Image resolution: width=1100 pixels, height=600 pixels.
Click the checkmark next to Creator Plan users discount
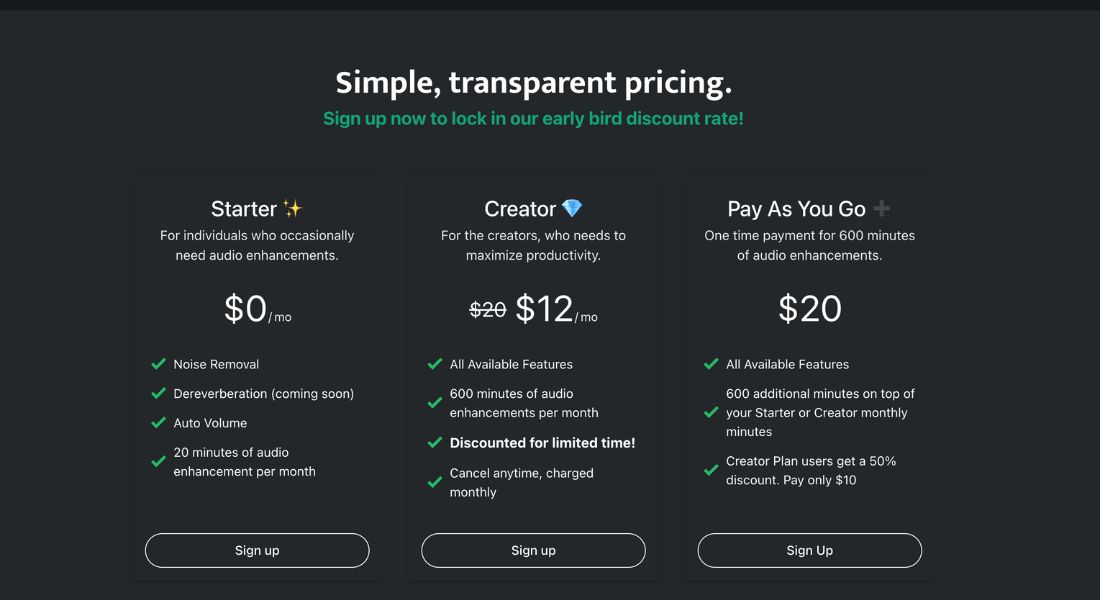(x=711, y=470)
